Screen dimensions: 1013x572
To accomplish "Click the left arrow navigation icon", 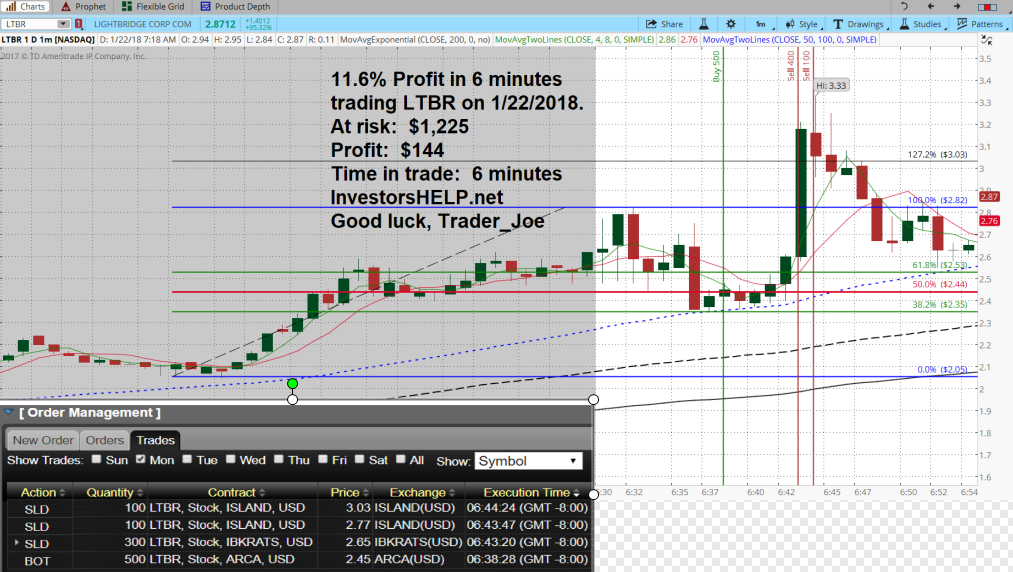I will [x=931, y=6].
